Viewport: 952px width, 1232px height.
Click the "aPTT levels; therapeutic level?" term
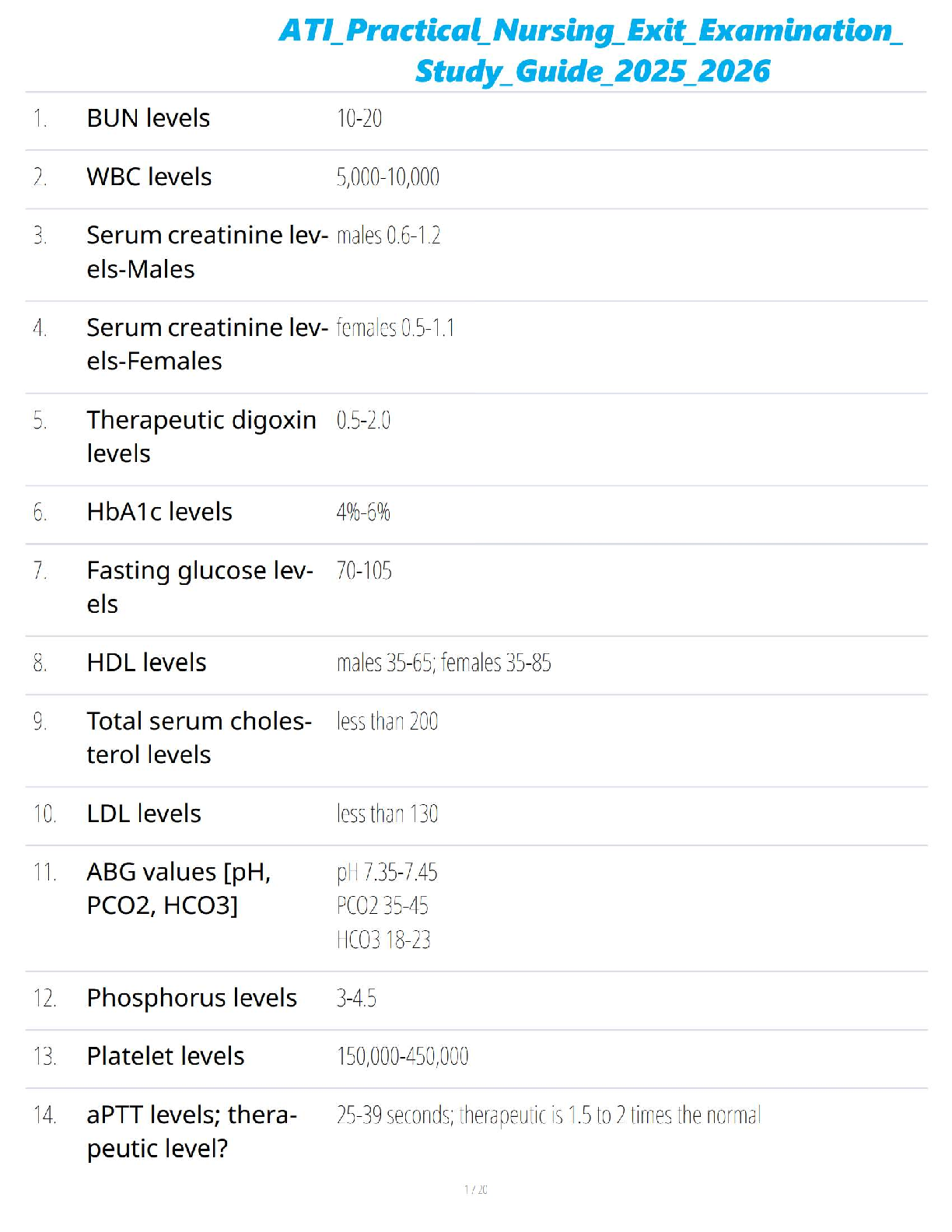(x=191, y=1131)
